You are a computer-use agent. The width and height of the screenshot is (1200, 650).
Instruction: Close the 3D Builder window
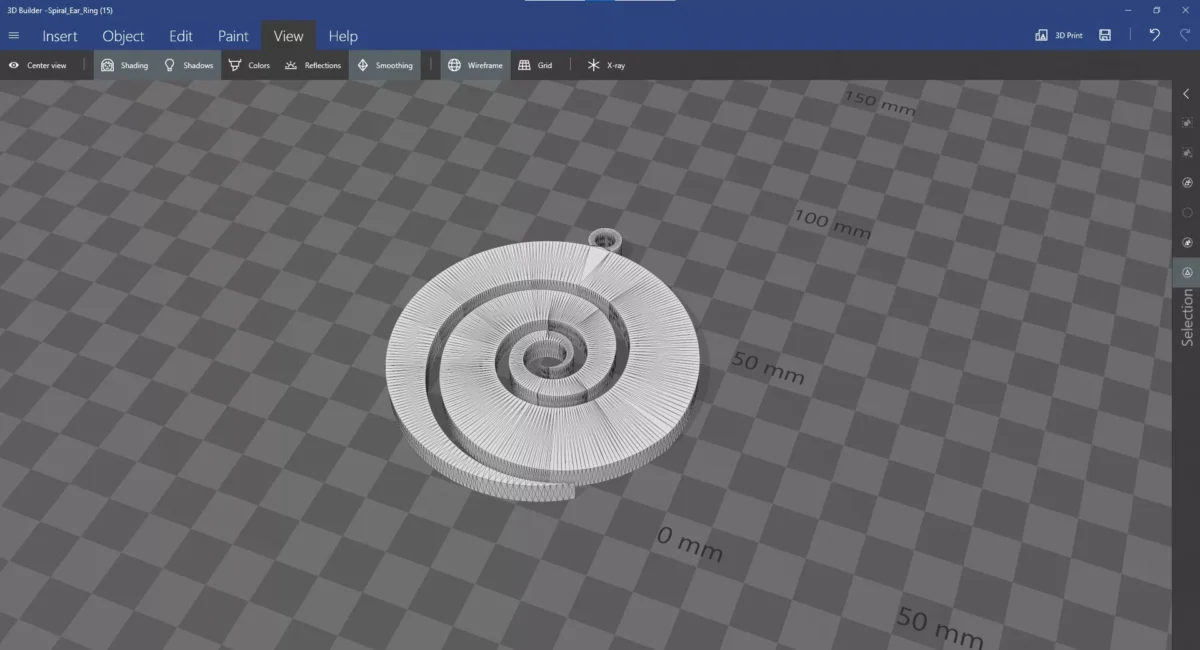coord(1184,9)
